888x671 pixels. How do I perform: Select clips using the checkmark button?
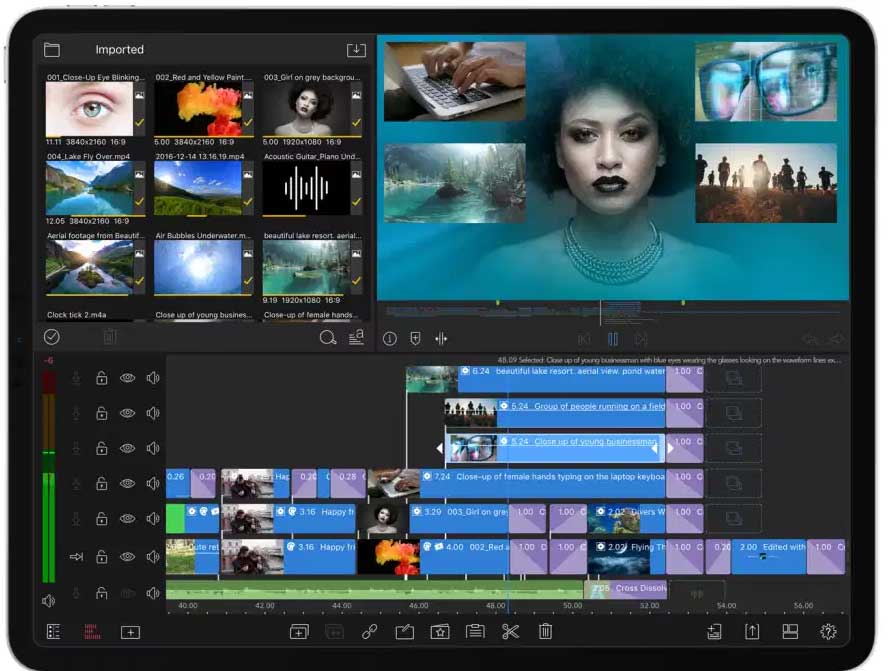(52, 338)
